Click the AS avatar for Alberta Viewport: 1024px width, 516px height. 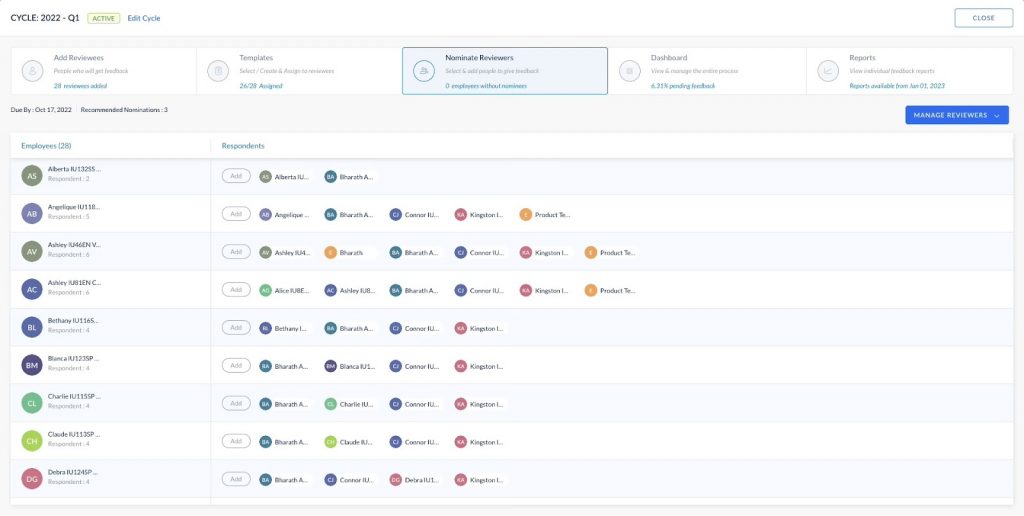[32, 175]
